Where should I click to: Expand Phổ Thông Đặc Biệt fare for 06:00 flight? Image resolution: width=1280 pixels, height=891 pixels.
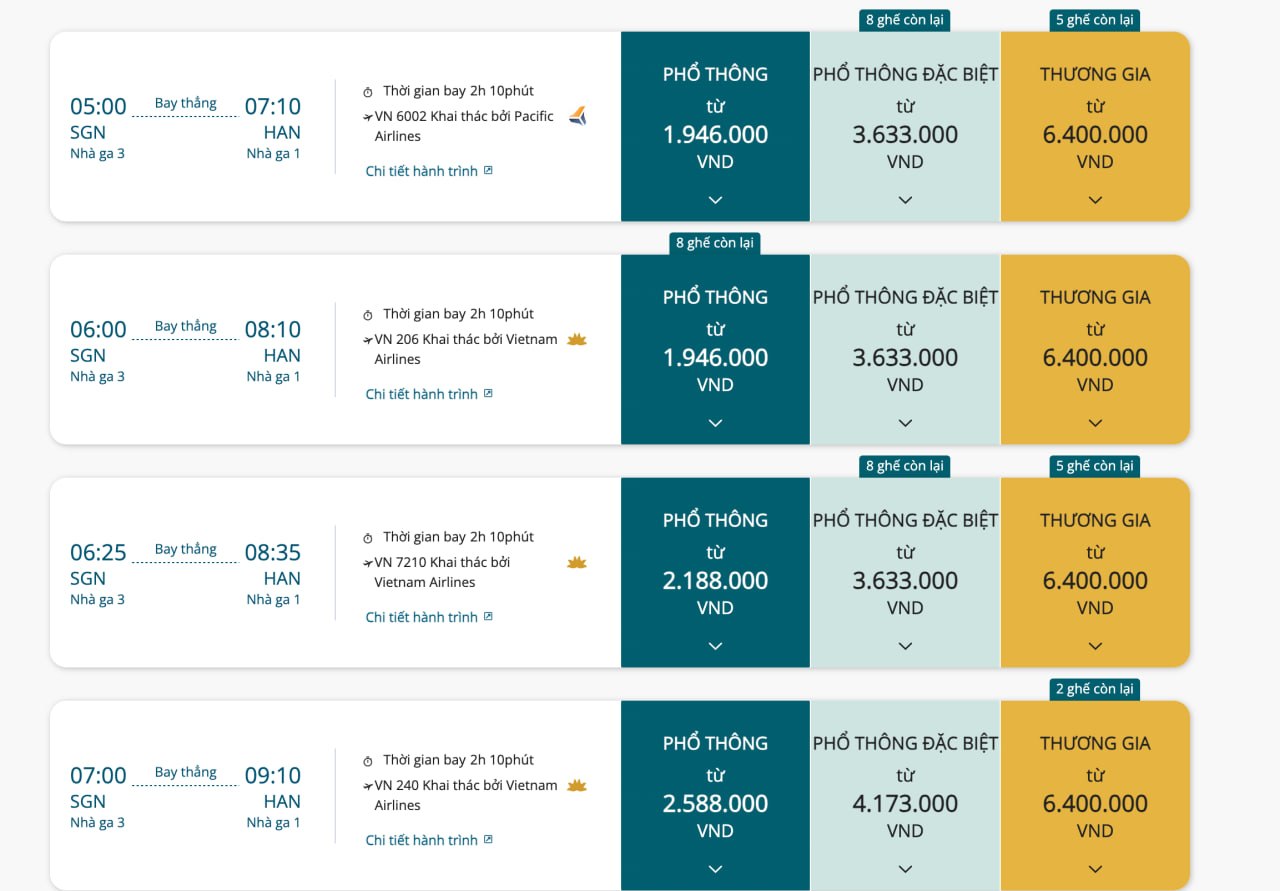tap(905, 423)
